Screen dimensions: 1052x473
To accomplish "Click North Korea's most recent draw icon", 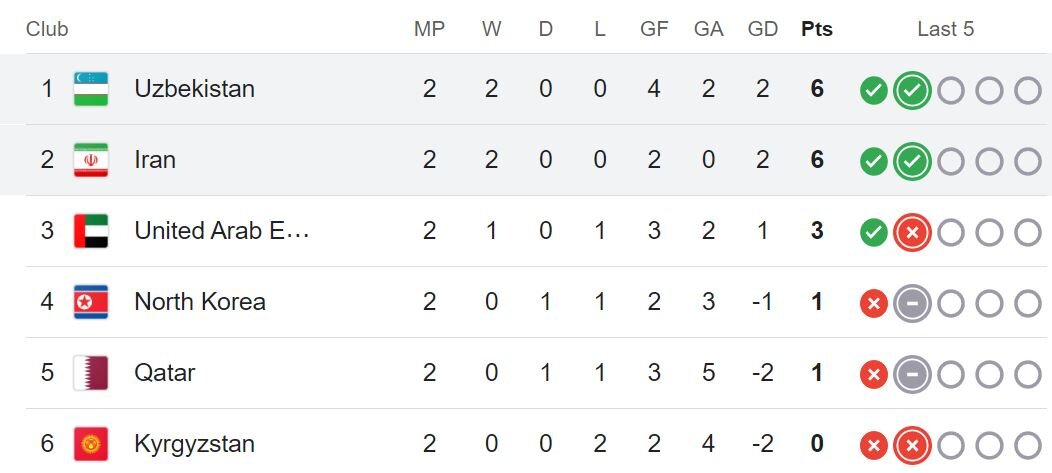I will [912, 304].
